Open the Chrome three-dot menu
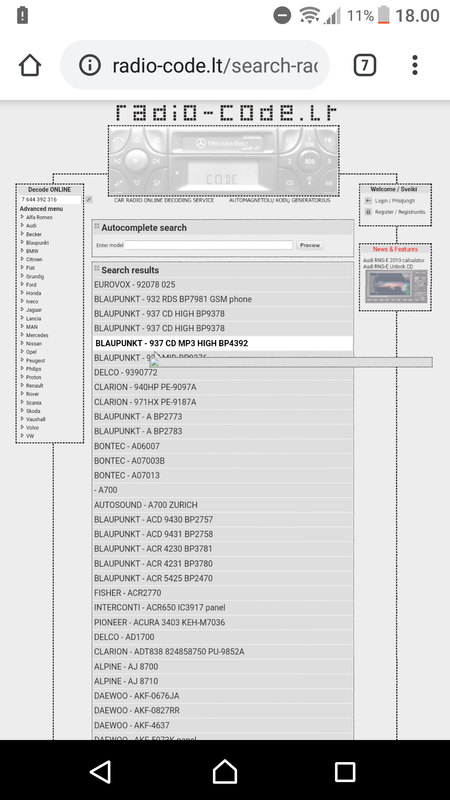 point(415,65)
